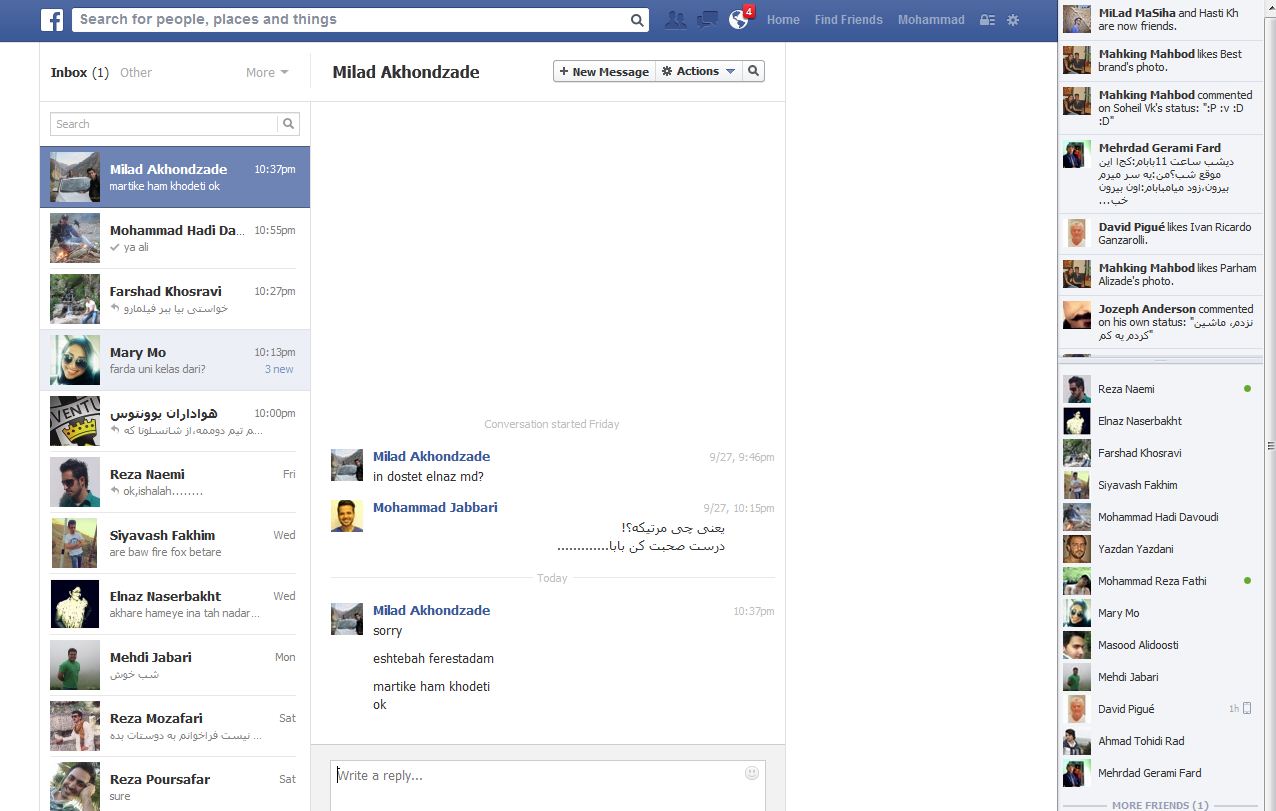Screen dimensions: 1276x811
Task: Open Actions dropdown menu
Action: pos(699,71)
